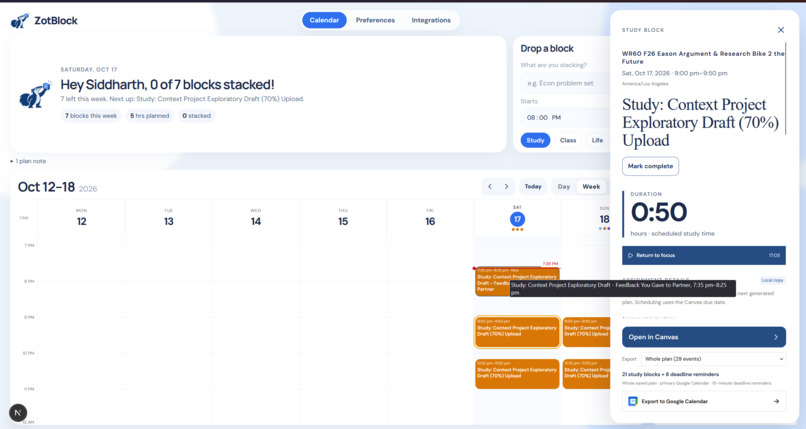Click the anteater mascot in the greeting card
Viewport: 806px width, 429px height.
pyautogui.click(x=35, y=95)
